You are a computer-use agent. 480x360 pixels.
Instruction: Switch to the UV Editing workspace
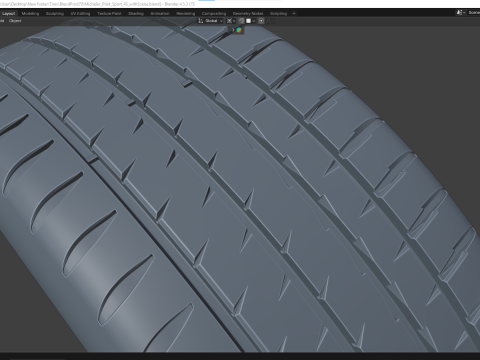(x=80, y=13)
